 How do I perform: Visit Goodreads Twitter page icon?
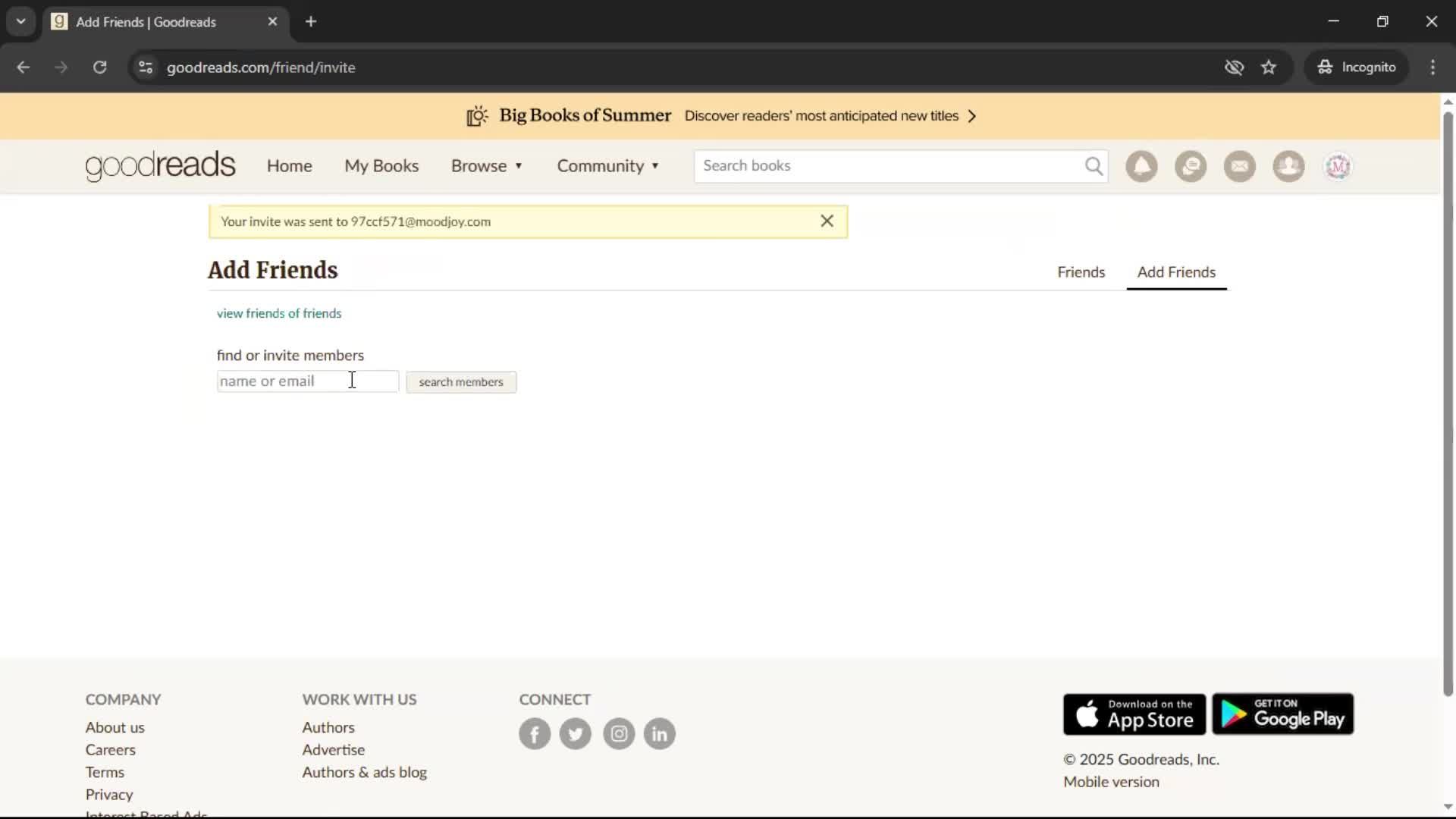[576, 733]
